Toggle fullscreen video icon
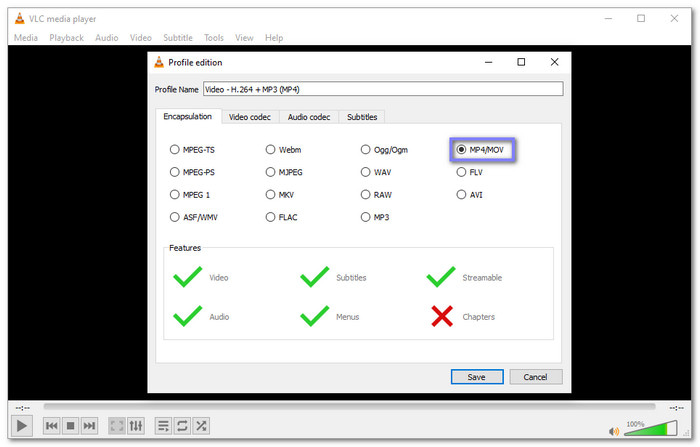 117,426
